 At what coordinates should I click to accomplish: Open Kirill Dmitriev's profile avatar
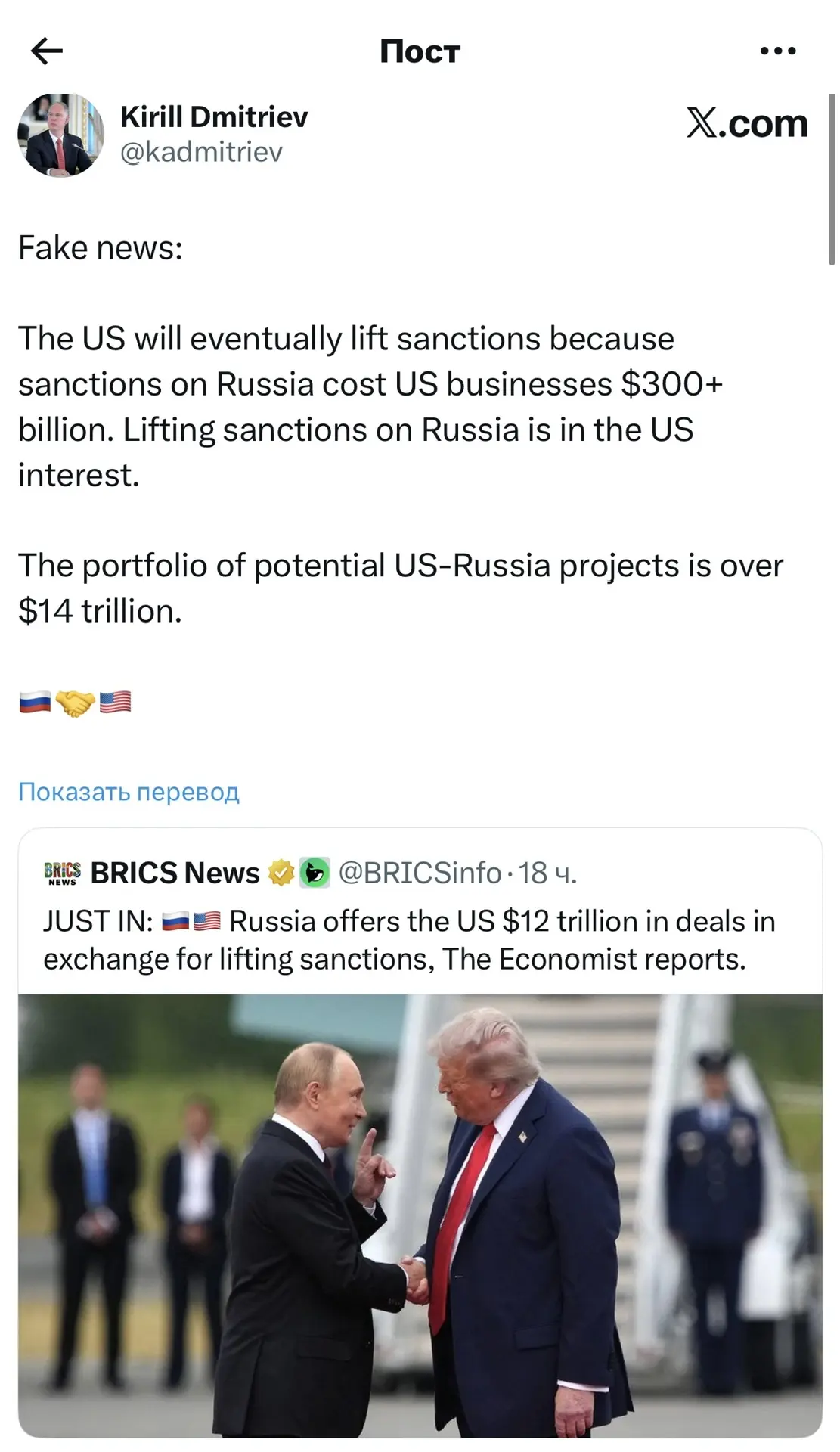click(x=60, y=135)
